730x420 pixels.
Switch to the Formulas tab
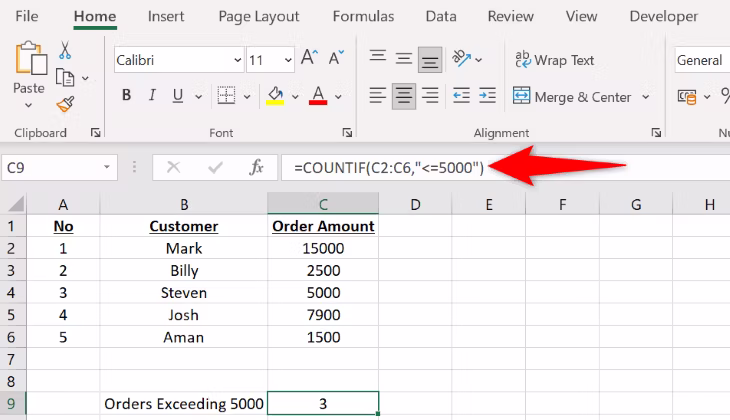coord(363,17)
